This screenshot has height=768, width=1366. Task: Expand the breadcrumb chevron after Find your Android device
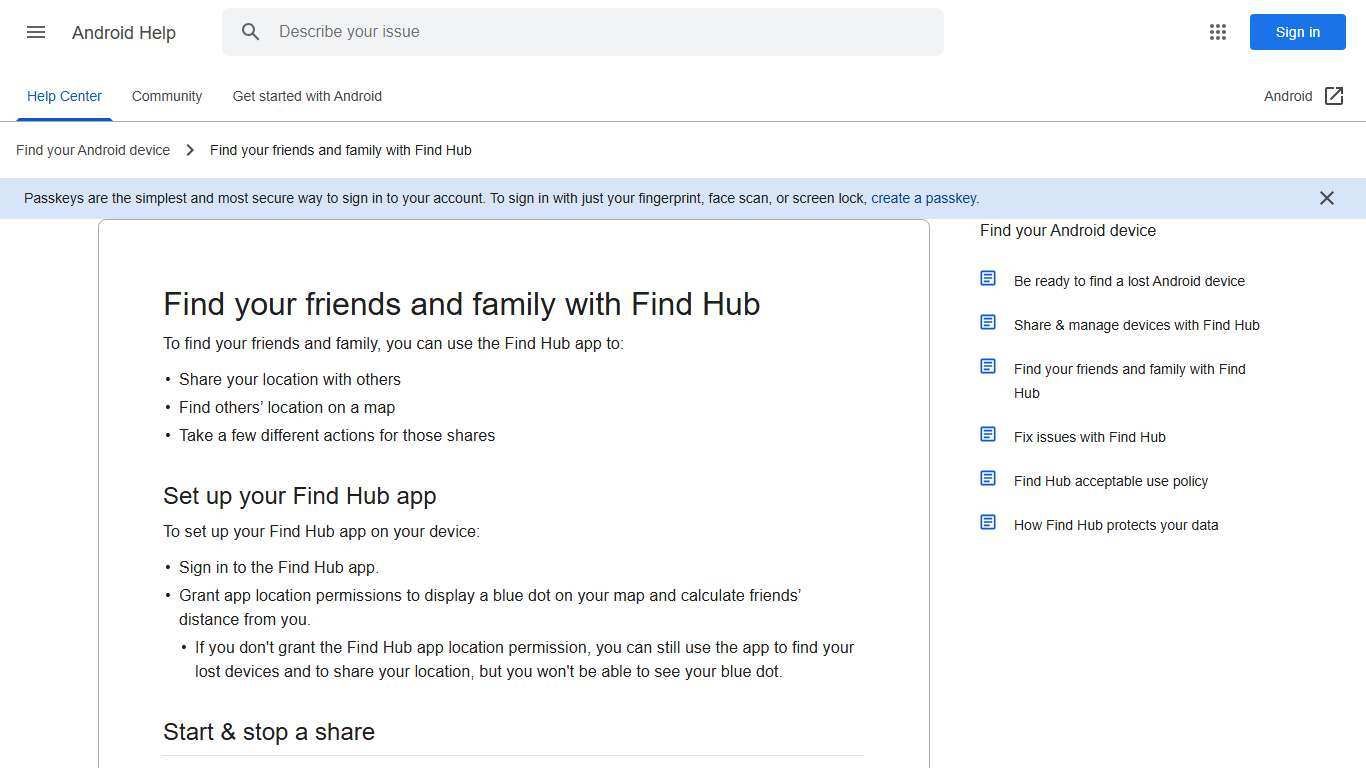189,150
